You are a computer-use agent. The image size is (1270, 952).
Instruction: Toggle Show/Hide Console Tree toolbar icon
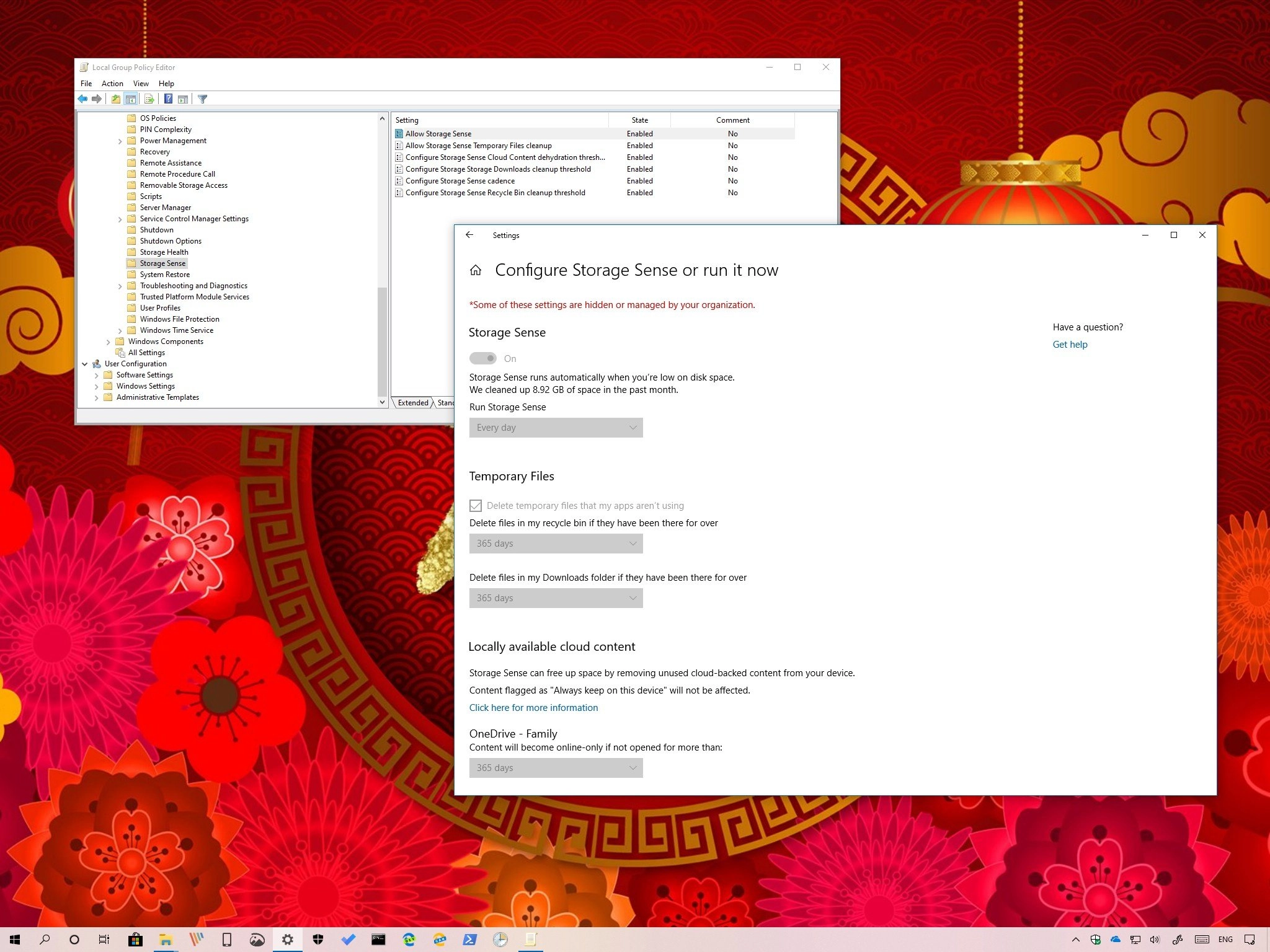[x=131, y=99]
